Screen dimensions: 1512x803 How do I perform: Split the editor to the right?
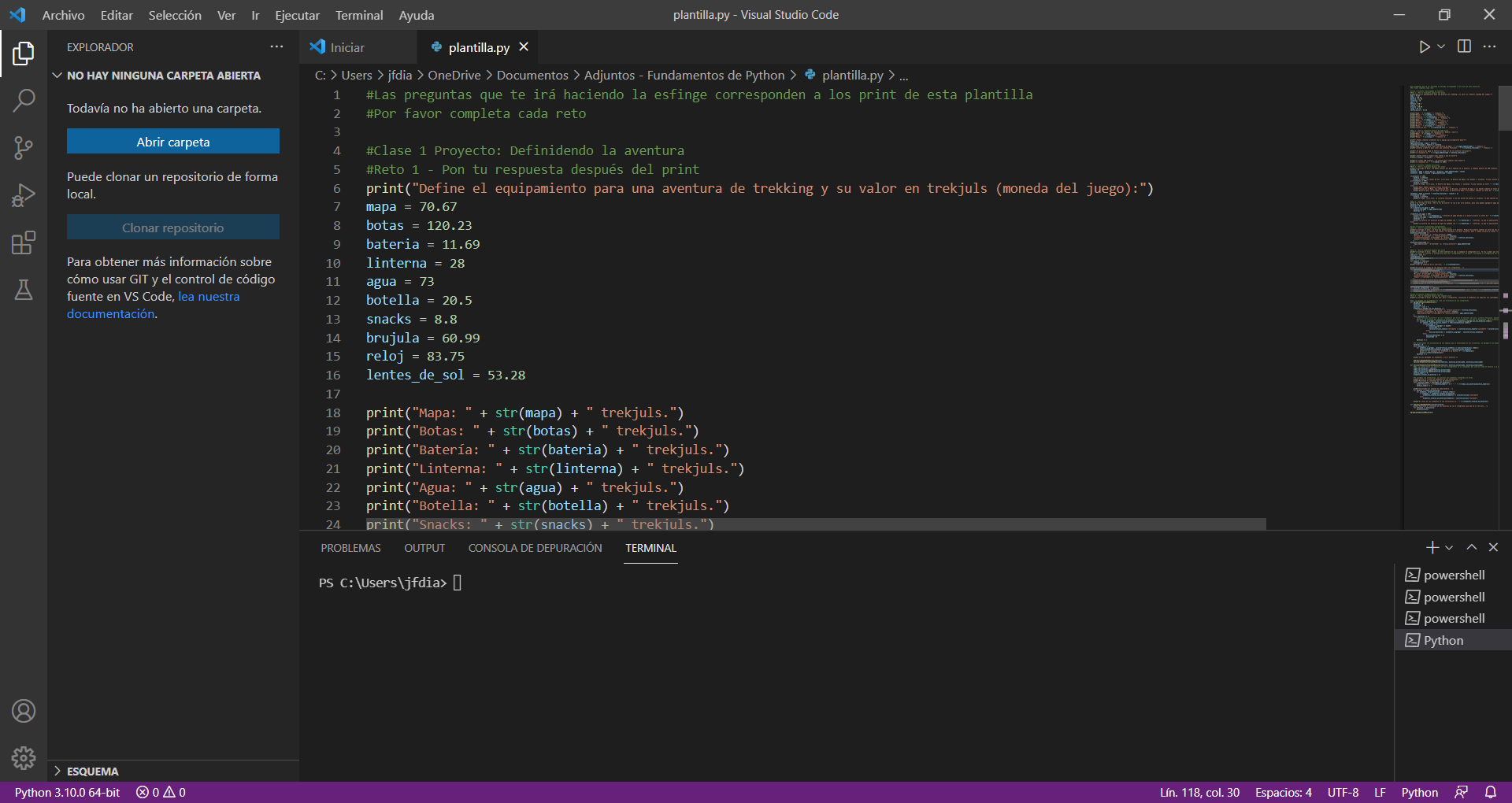coord(1464,47)
